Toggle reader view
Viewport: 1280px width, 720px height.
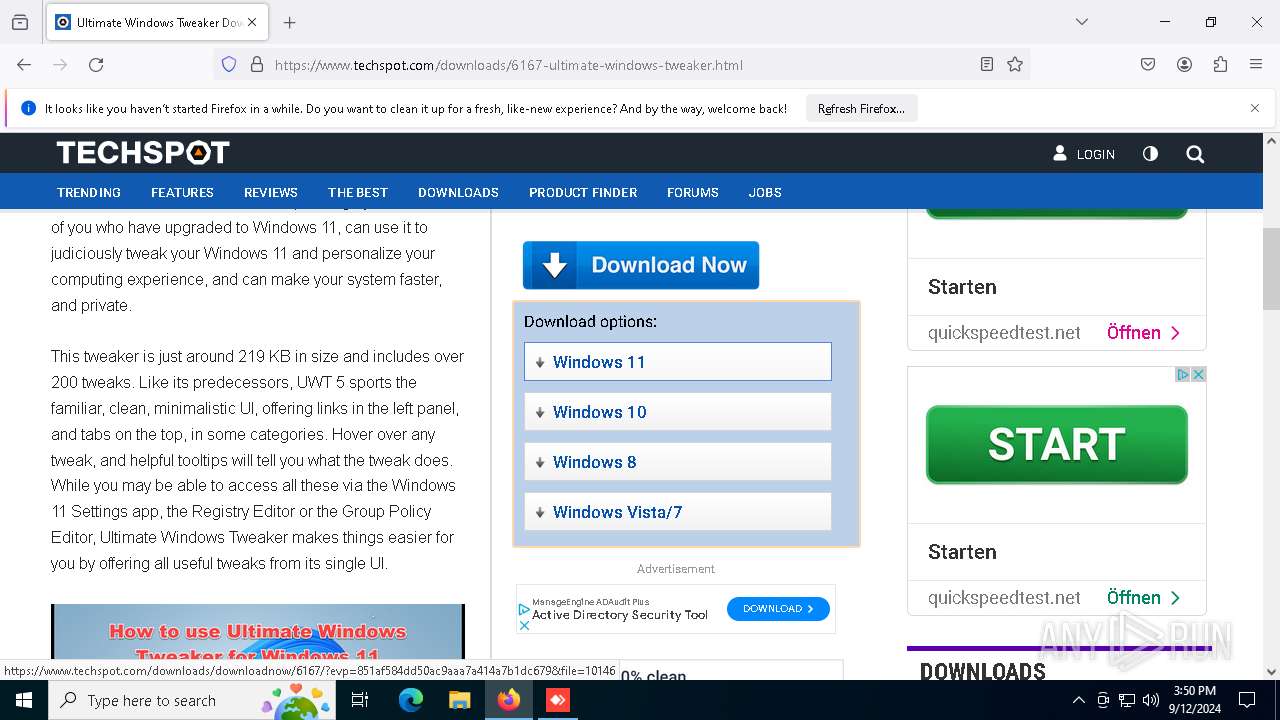pos(987,65)
